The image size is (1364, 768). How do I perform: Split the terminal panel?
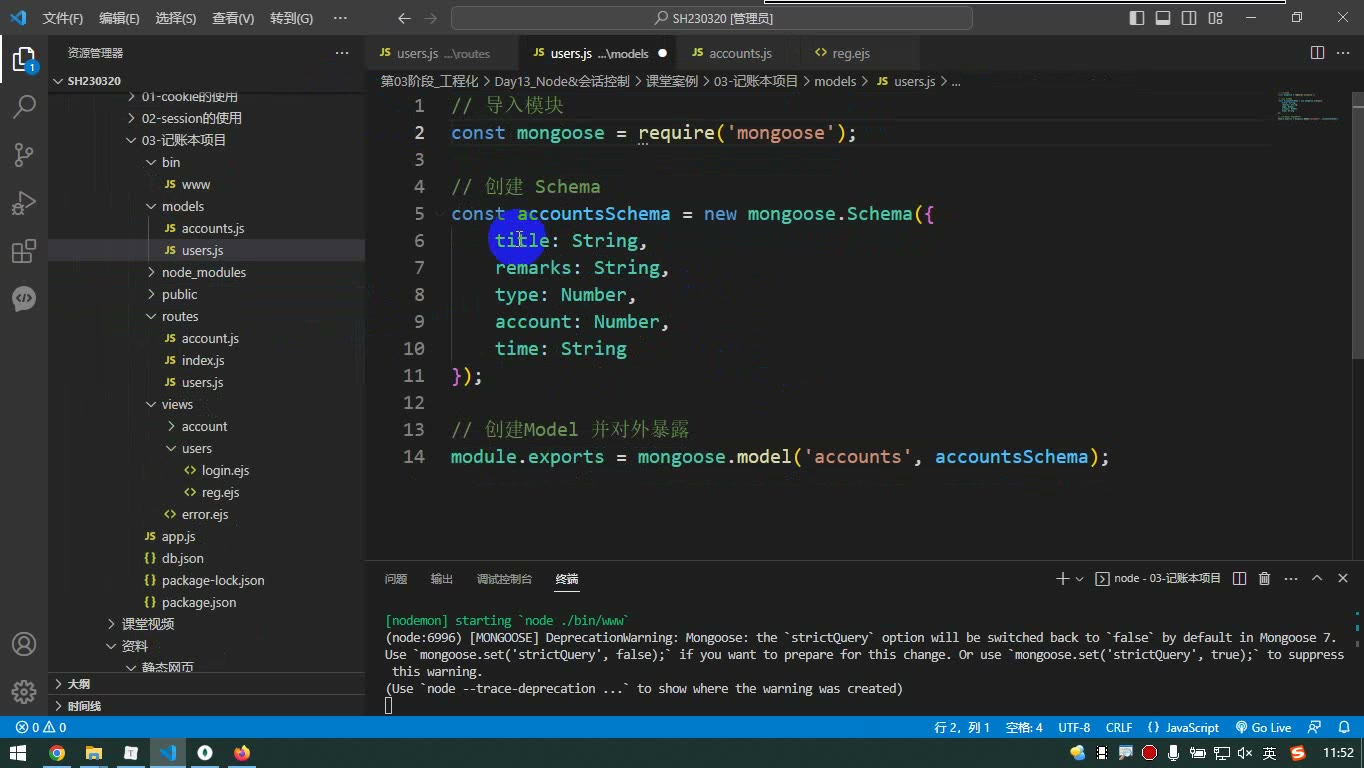[1240, 578]
